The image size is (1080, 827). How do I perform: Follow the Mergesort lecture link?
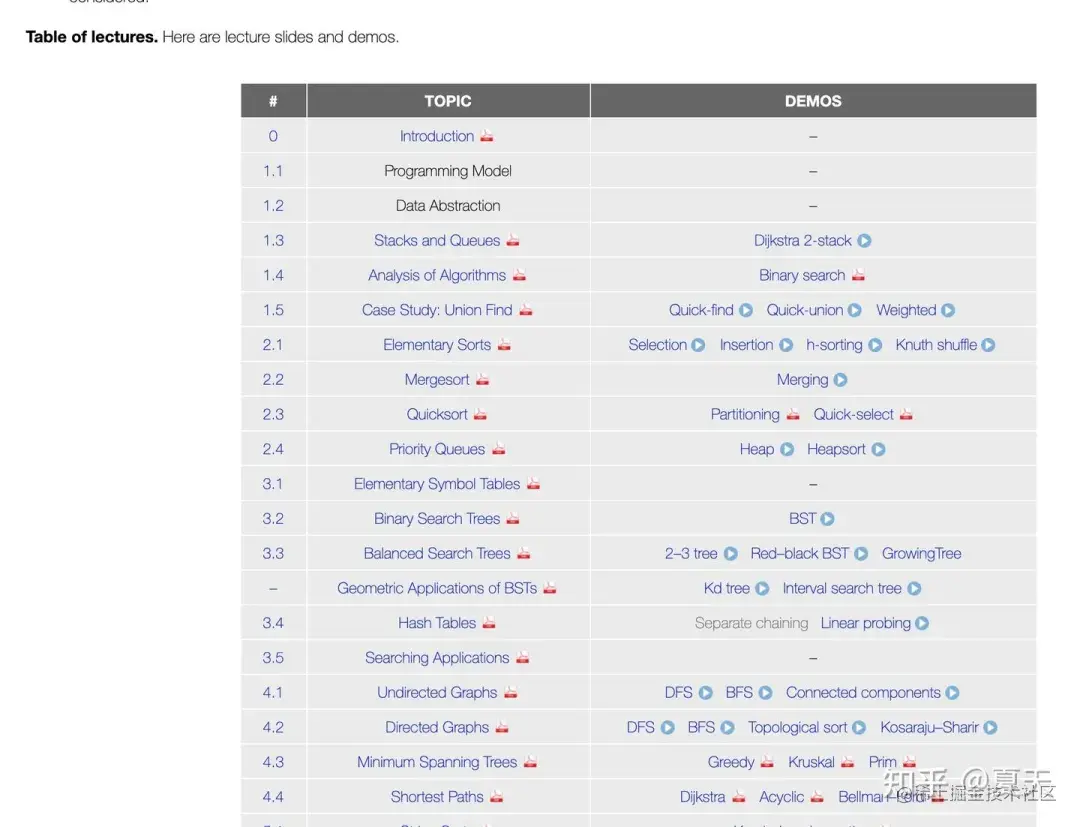pos(437,379)
